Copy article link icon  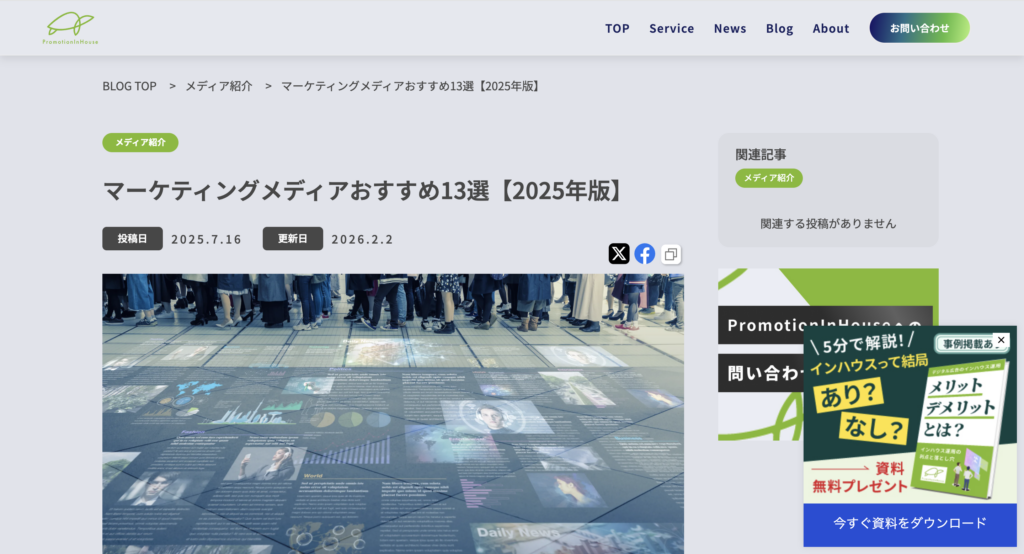671,254
